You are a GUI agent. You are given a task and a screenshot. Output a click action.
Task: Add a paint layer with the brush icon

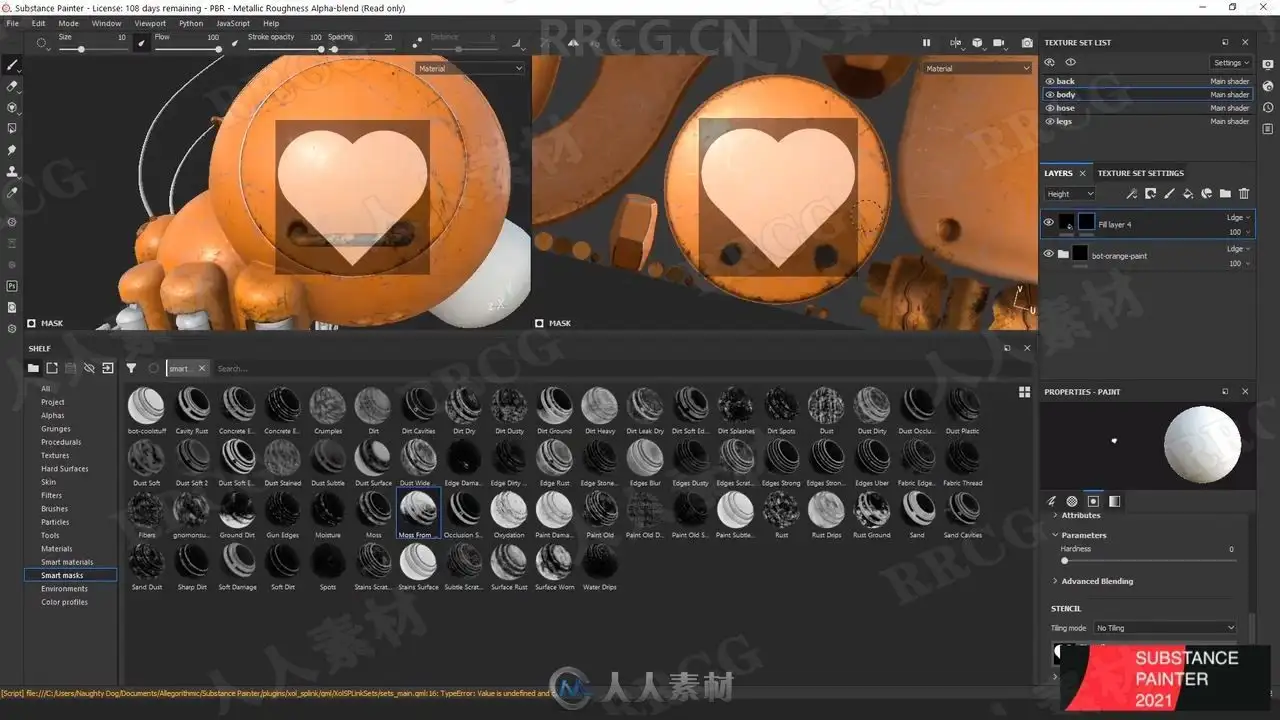(x=1169, y=194)
